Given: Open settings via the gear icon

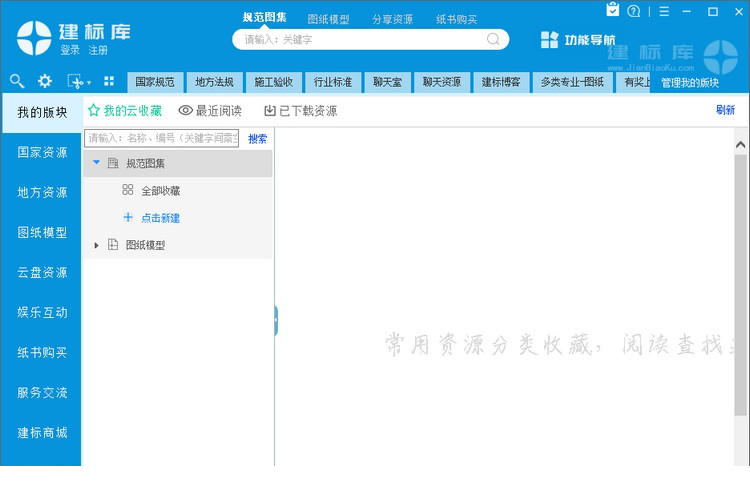Looking at the screenshot, I should tap(45, 81).
